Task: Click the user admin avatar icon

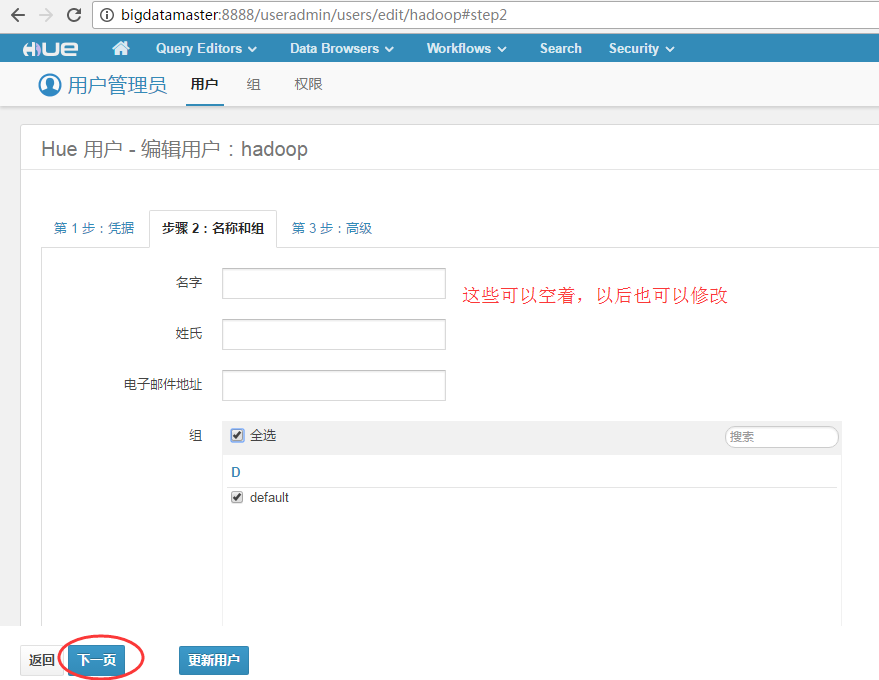Action: (50, 85)
